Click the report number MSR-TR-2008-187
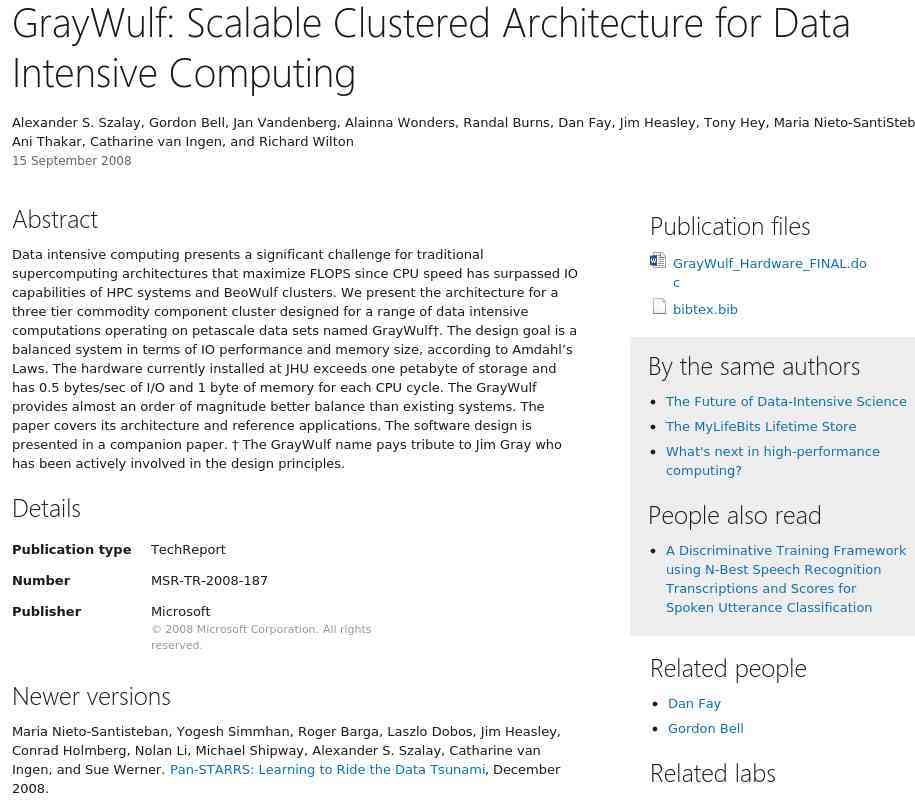This screenshot has width=915, height=800. pos(209,581)
